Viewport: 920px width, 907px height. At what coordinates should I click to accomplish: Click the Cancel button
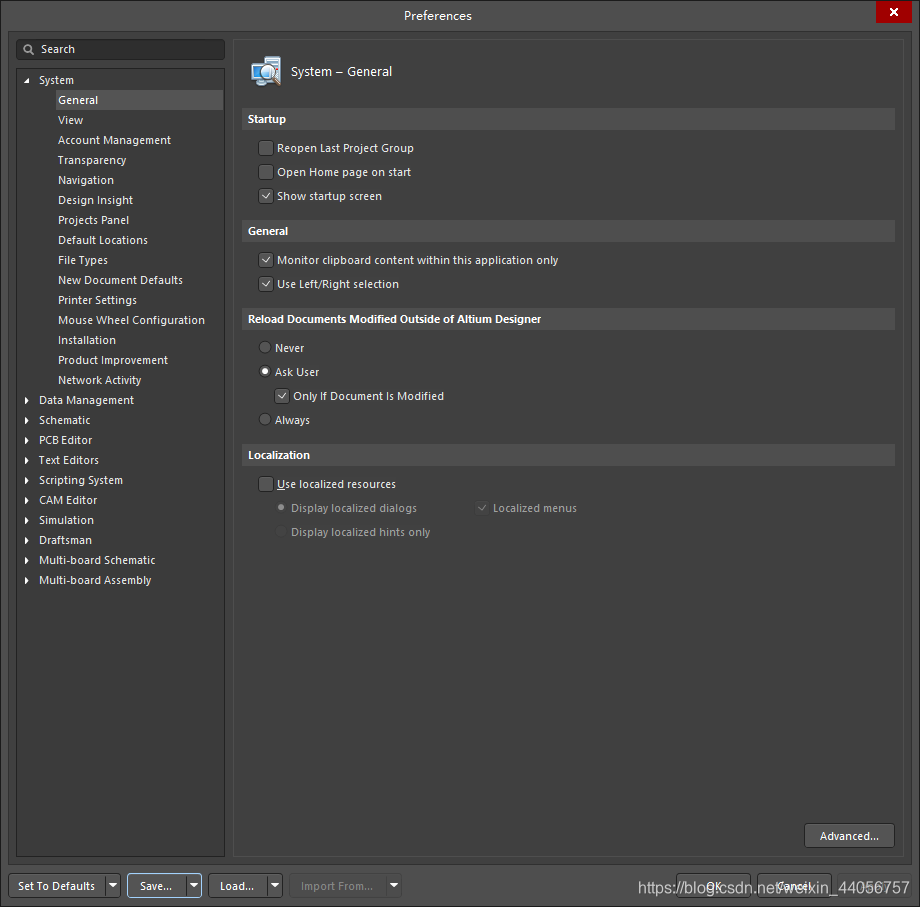pyautogui.click(x=794, y=885)
